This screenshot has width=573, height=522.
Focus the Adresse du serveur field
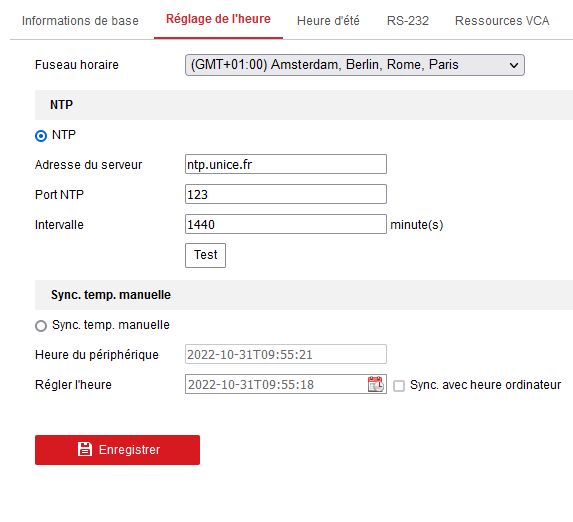pyautogui.click(x=286, y=164)
